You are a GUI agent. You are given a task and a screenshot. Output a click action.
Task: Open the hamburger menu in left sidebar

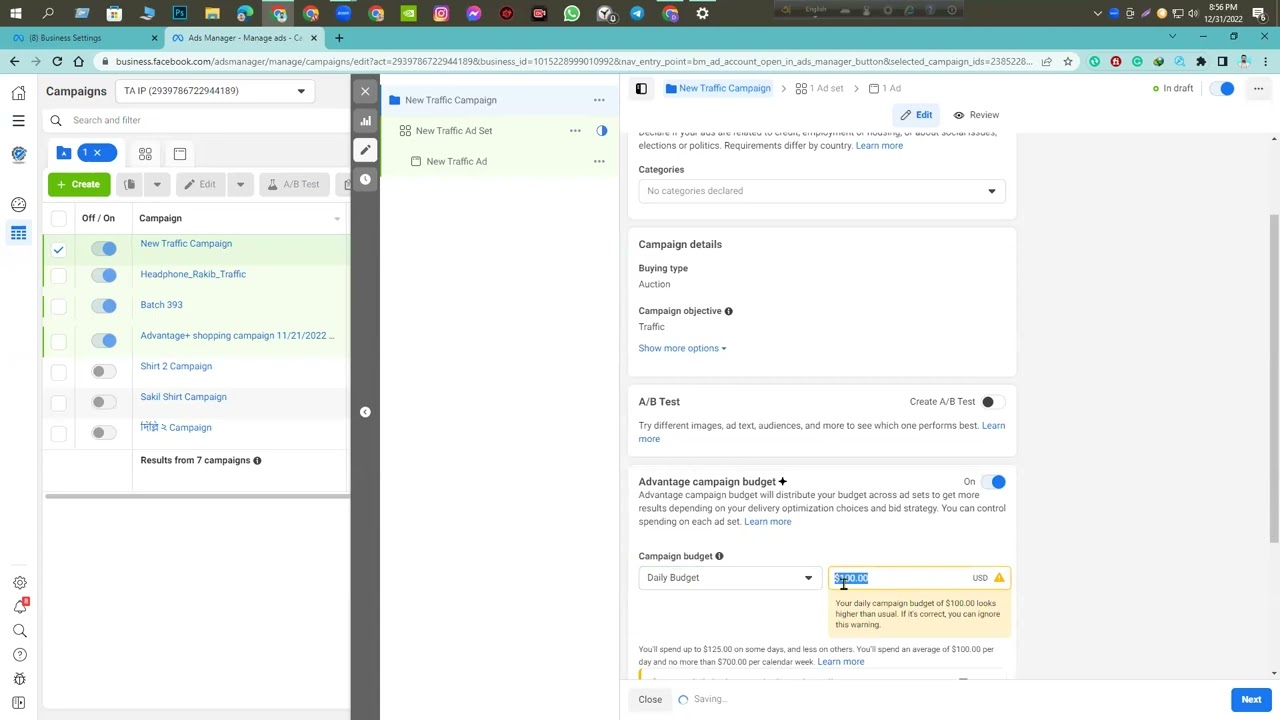[x=18, y=121]
